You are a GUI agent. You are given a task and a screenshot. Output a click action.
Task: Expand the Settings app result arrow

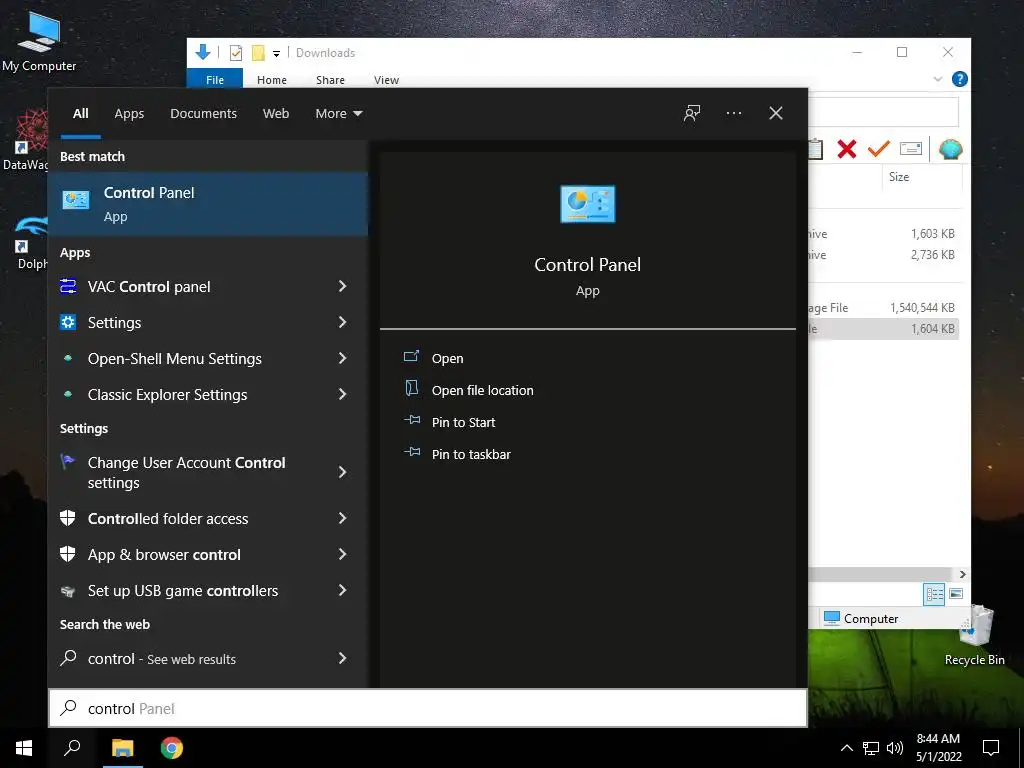coord(342,322)
